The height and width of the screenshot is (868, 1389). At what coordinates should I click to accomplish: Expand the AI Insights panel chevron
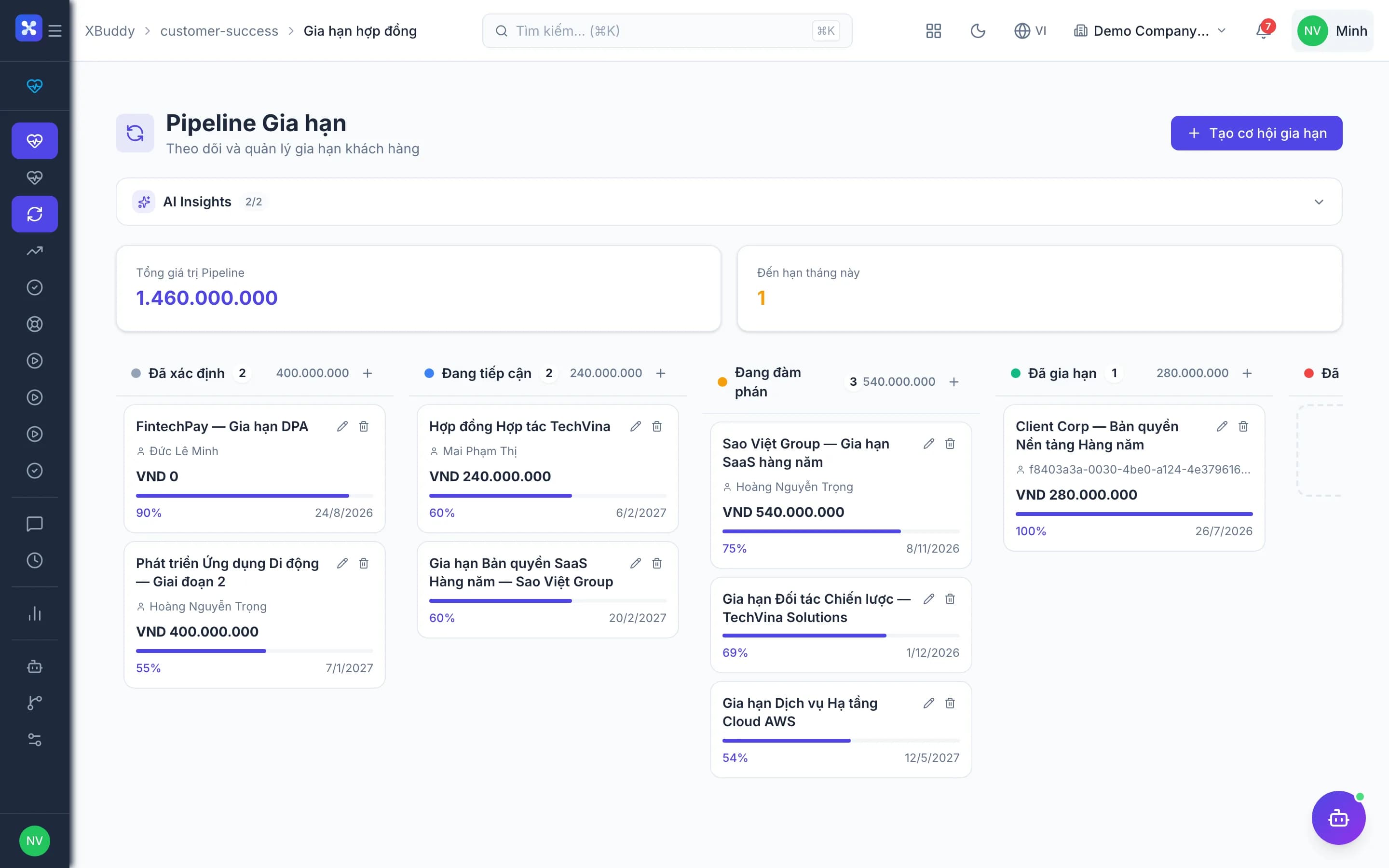click(x=1319, y=202)
